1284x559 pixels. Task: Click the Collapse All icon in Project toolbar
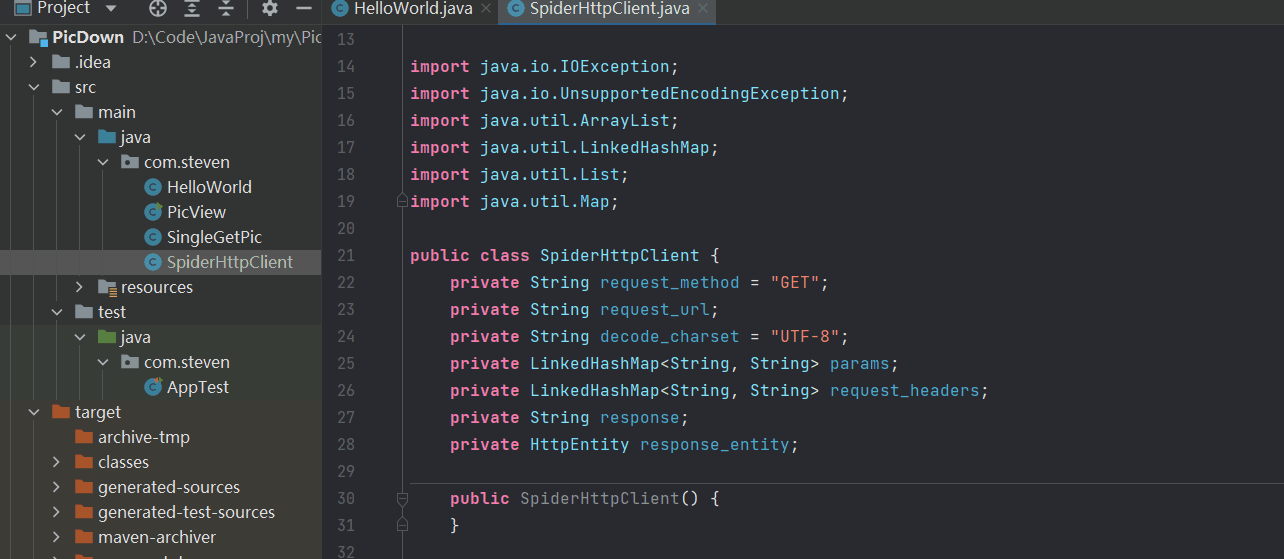point(227,8)
